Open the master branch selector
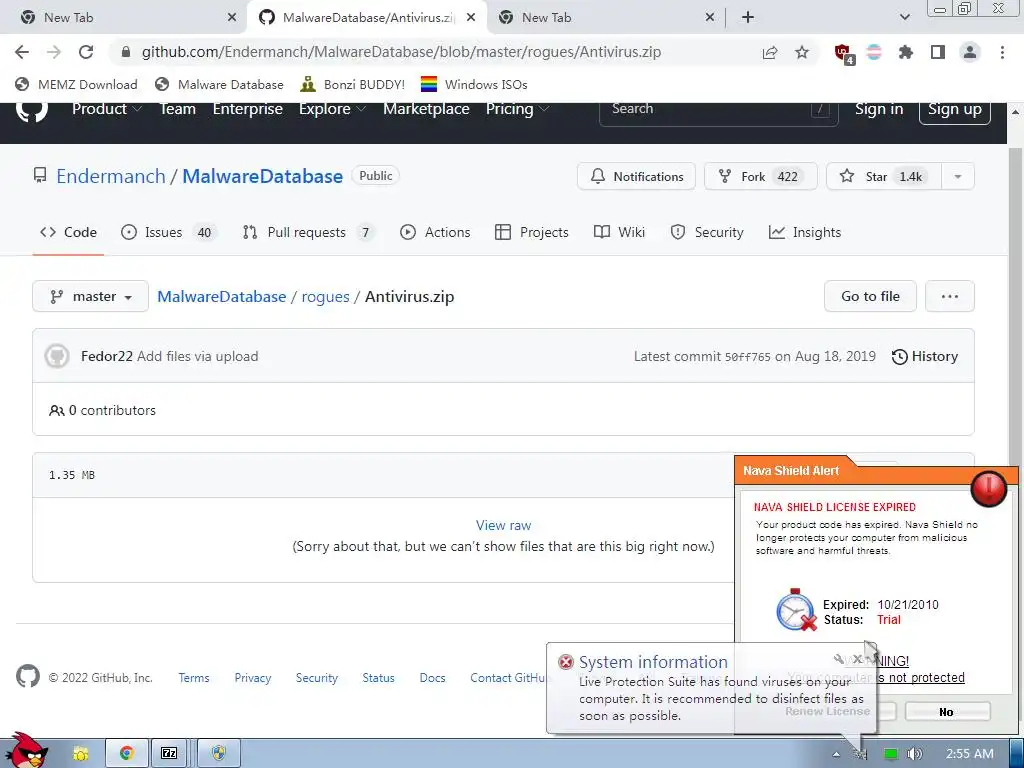This screenshot has height=768, width=1024. 91,296
